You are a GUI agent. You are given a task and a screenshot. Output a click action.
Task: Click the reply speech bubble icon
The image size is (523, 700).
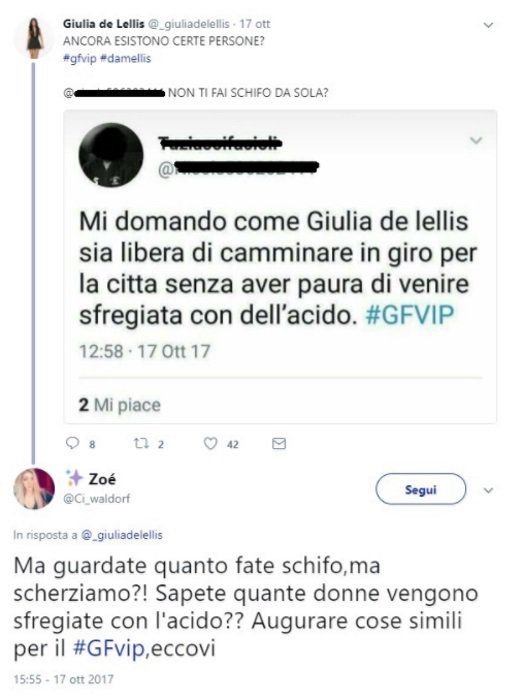(72, 443)
